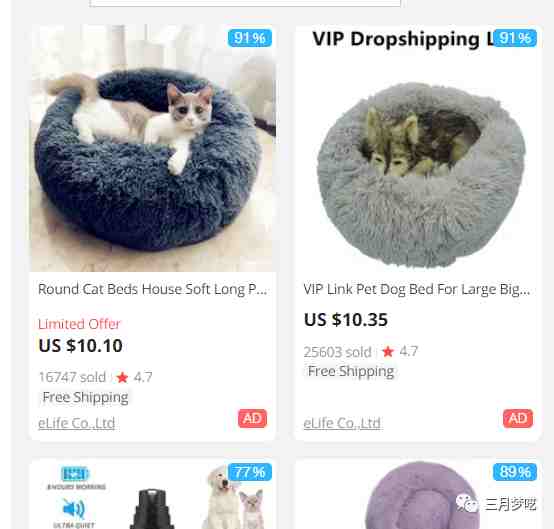Open VIP Link Pet Dog Bed title
The image size is (554, 529).
coord(417,289)
